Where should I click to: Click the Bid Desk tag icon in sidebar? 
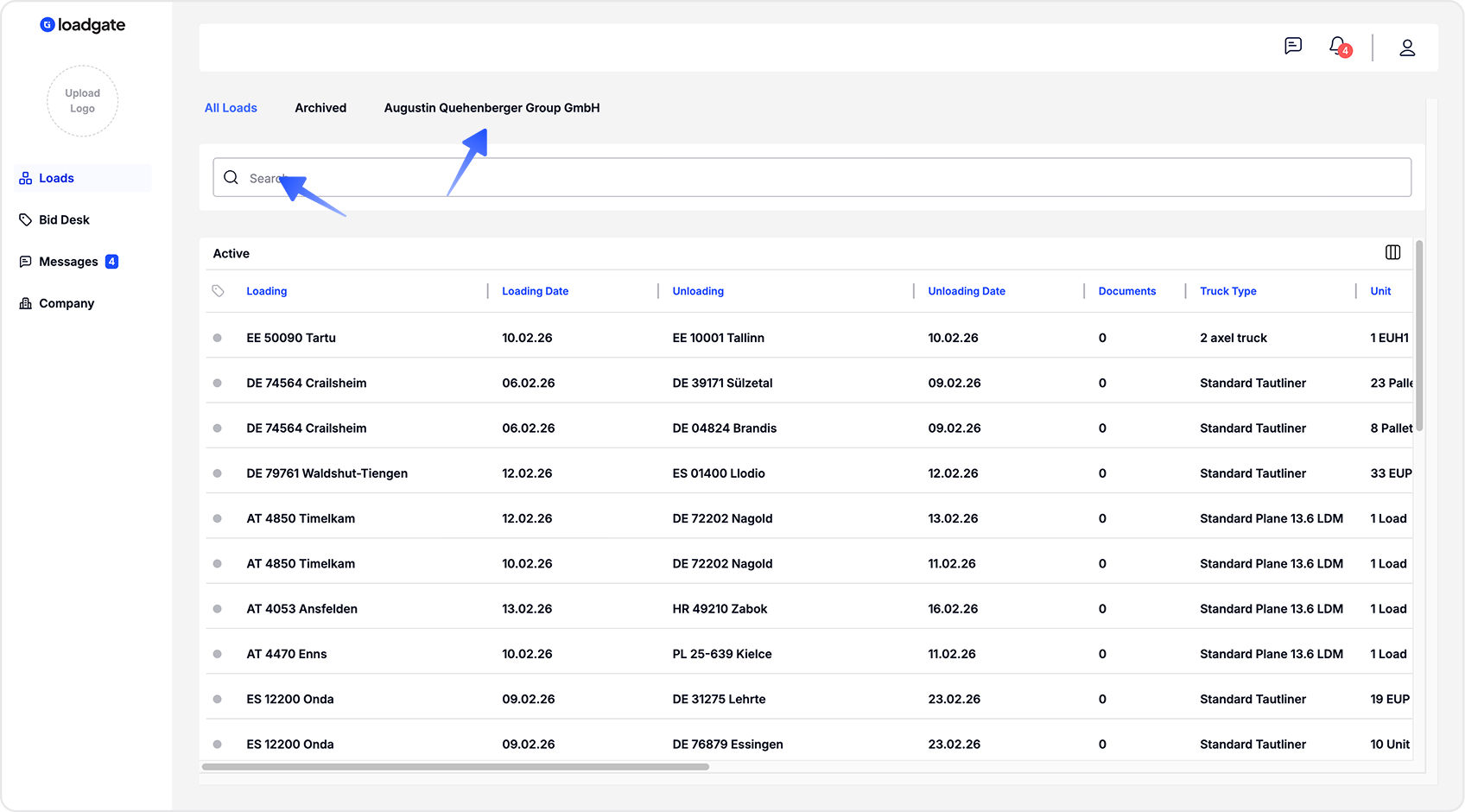point(26,220)
